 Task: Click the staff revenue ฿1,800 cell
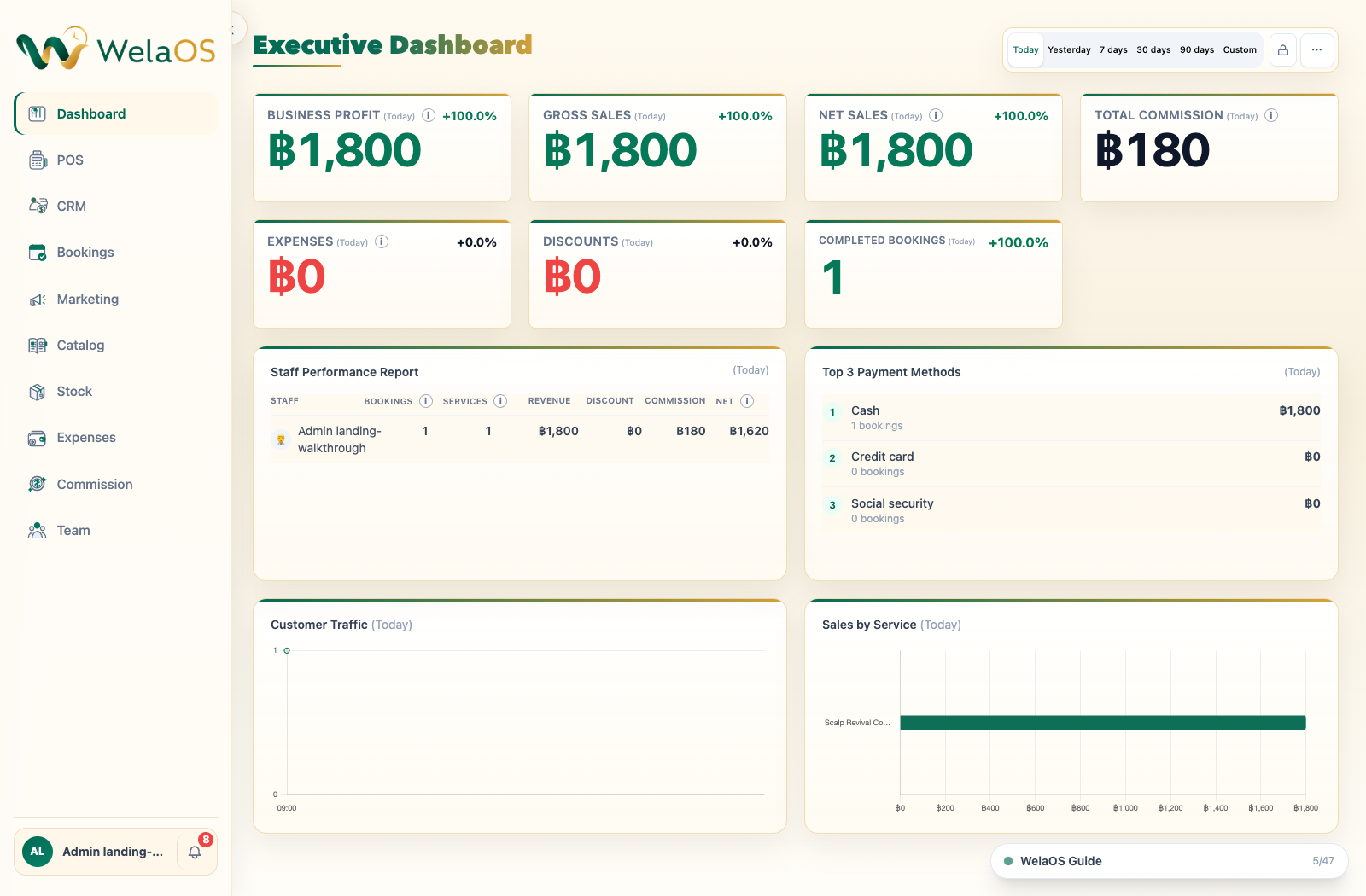pos(558,431)
